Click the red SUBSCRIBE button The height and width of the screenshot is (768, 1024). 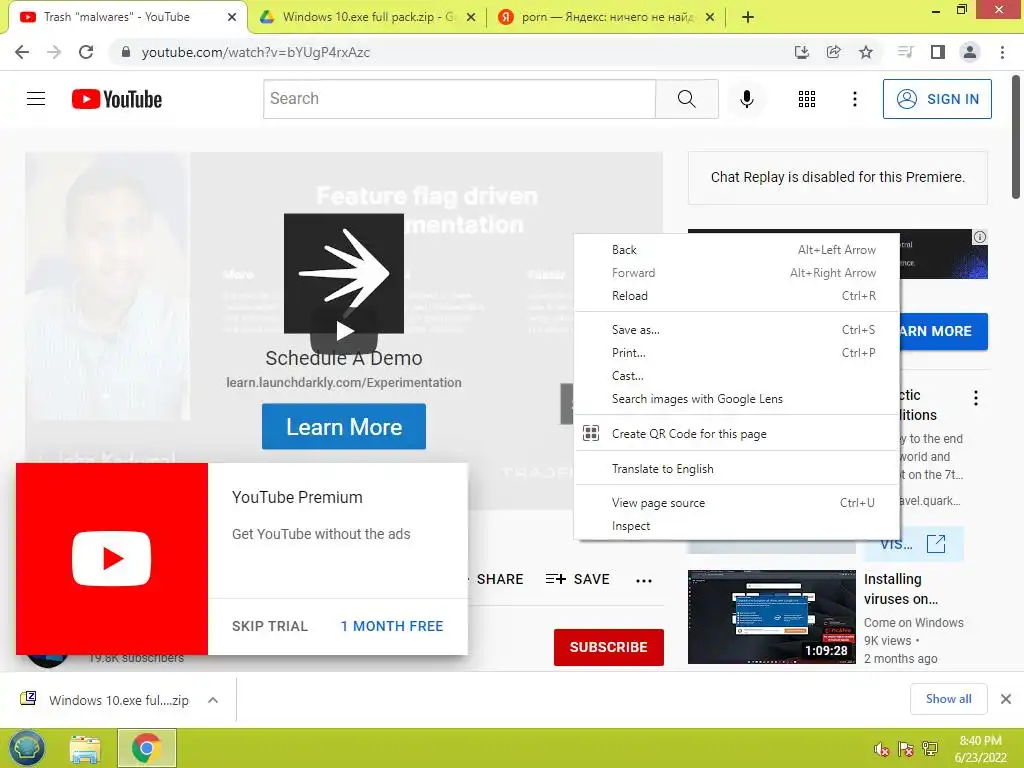[x=609, y=647]
